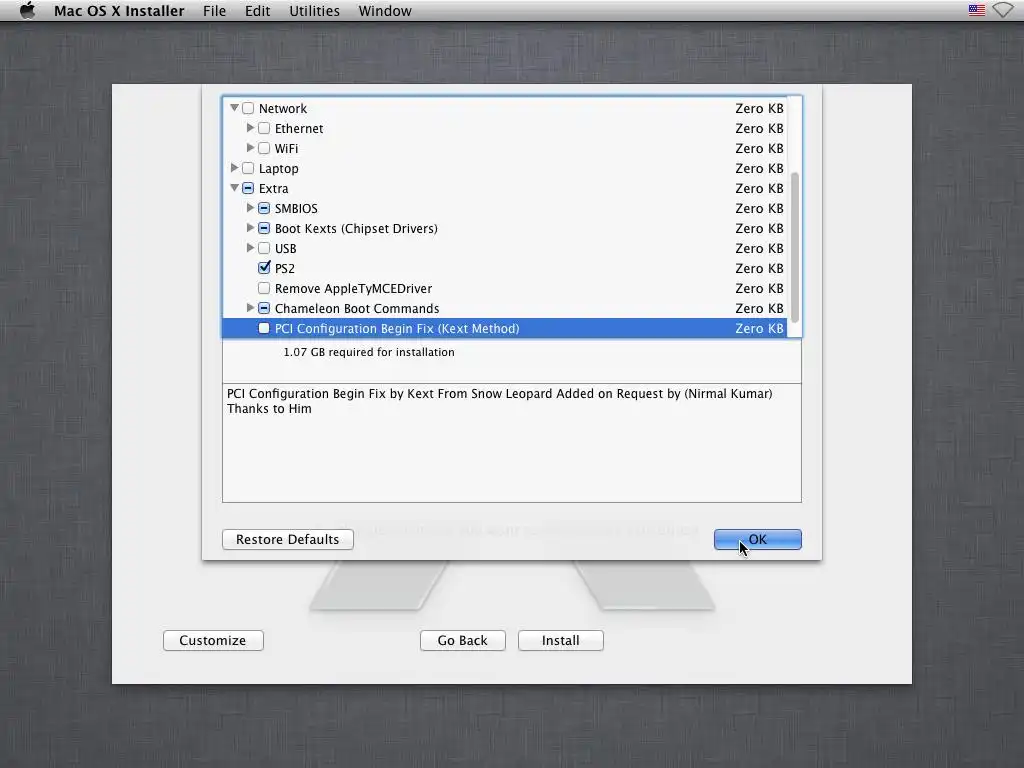Click the OK button

tap(758, 539)
